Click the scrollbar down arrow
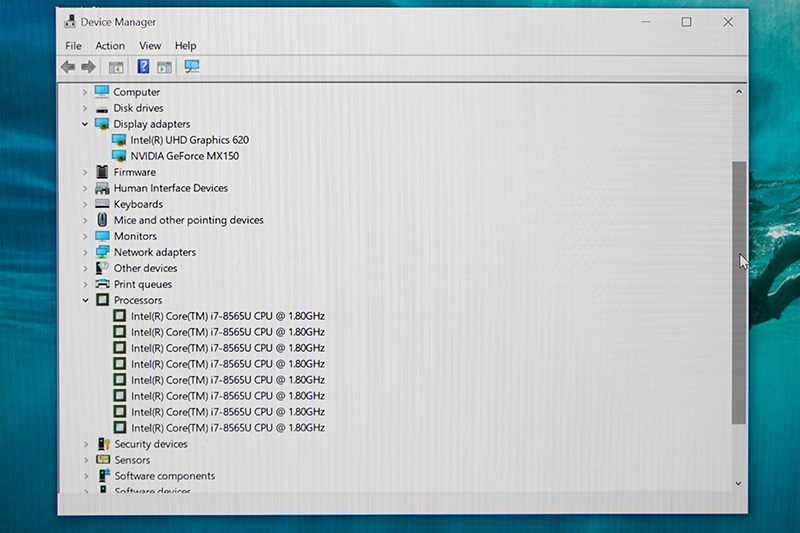The image size is (800, 533). click(738, 483)
